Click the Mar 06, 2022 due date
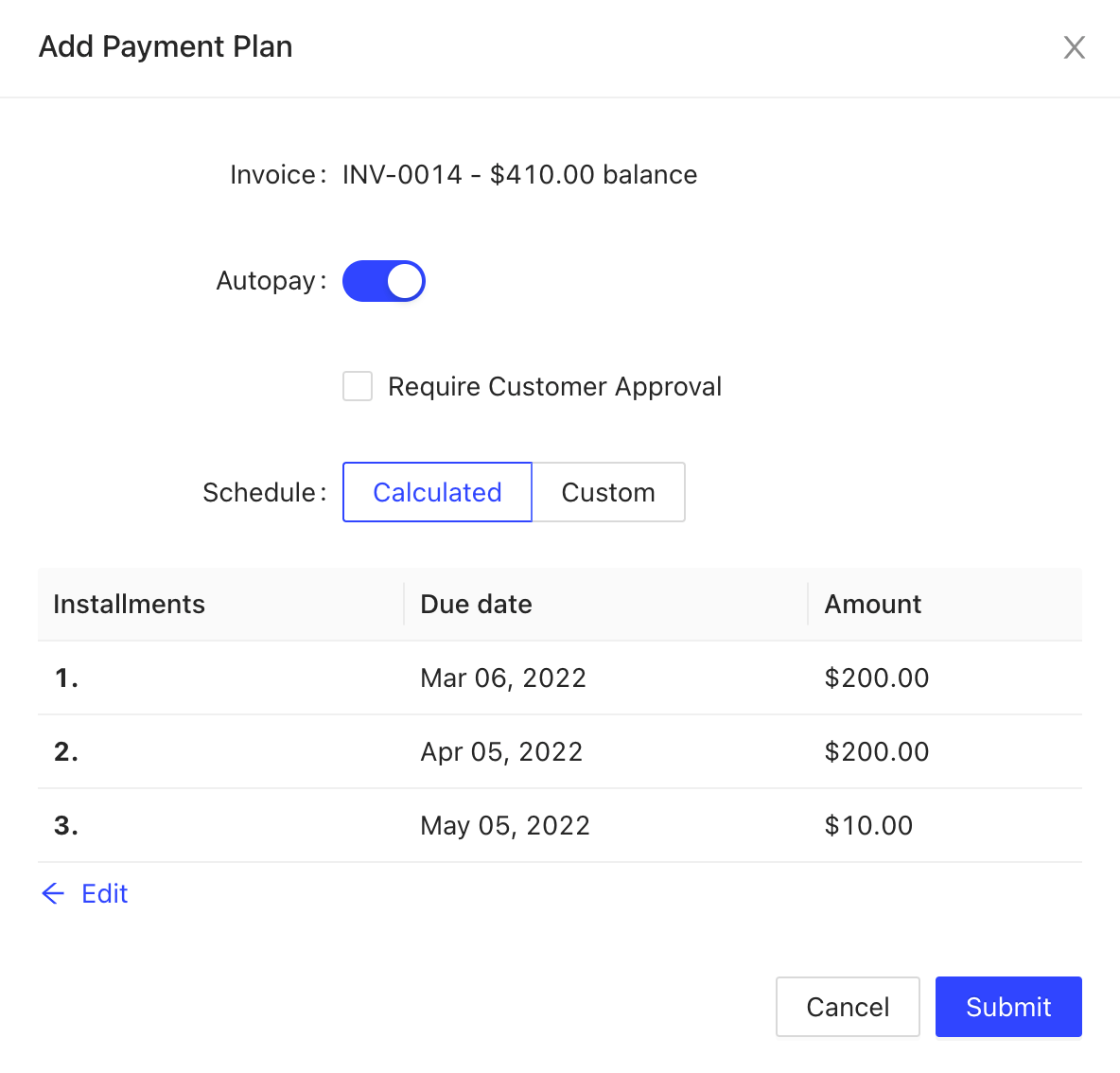The width and height of the screenshot is (1120, 1073). click(503, 677)
